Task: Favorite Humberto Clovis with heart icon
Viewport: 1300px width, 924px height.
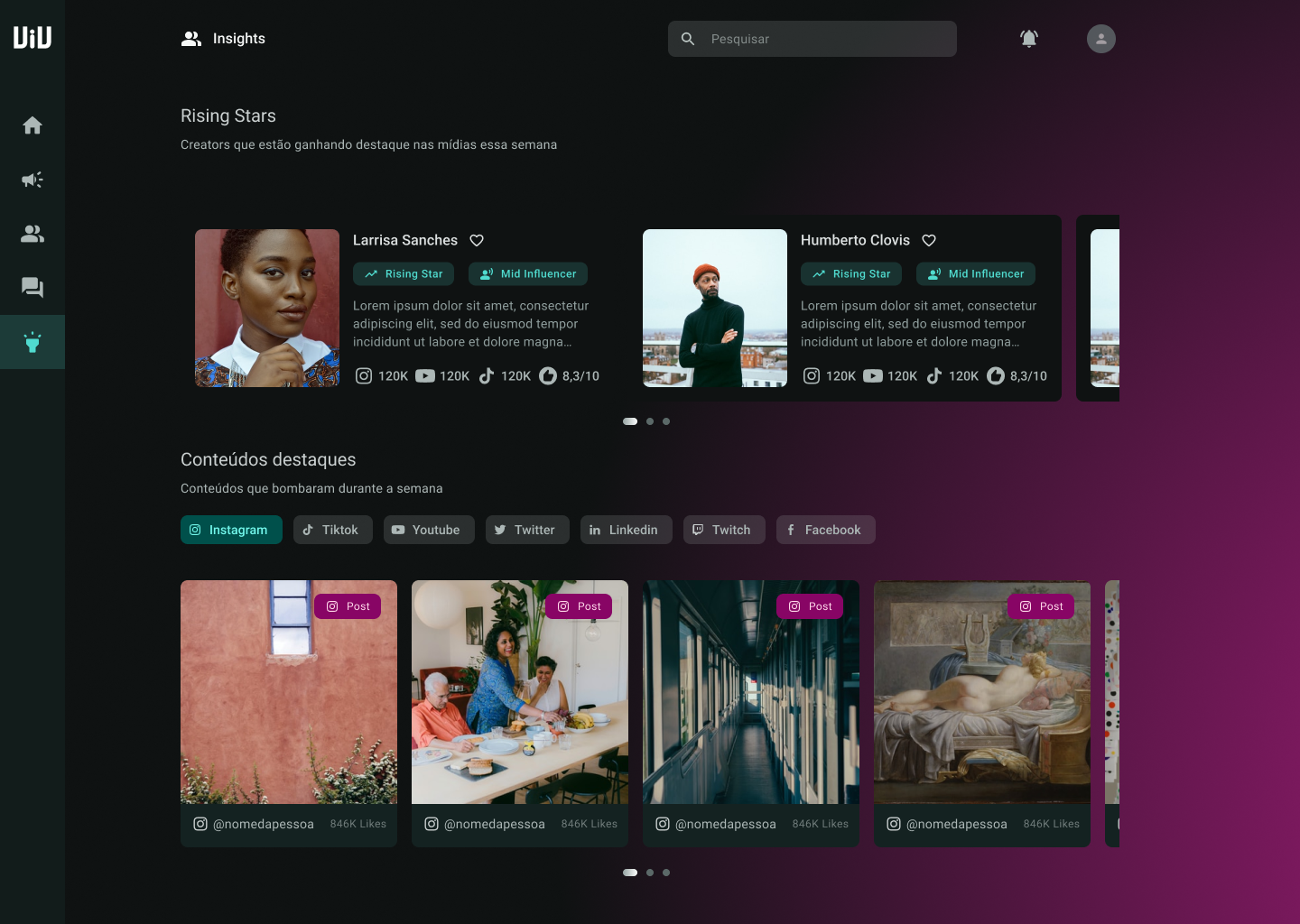Action: pos(929,240)
